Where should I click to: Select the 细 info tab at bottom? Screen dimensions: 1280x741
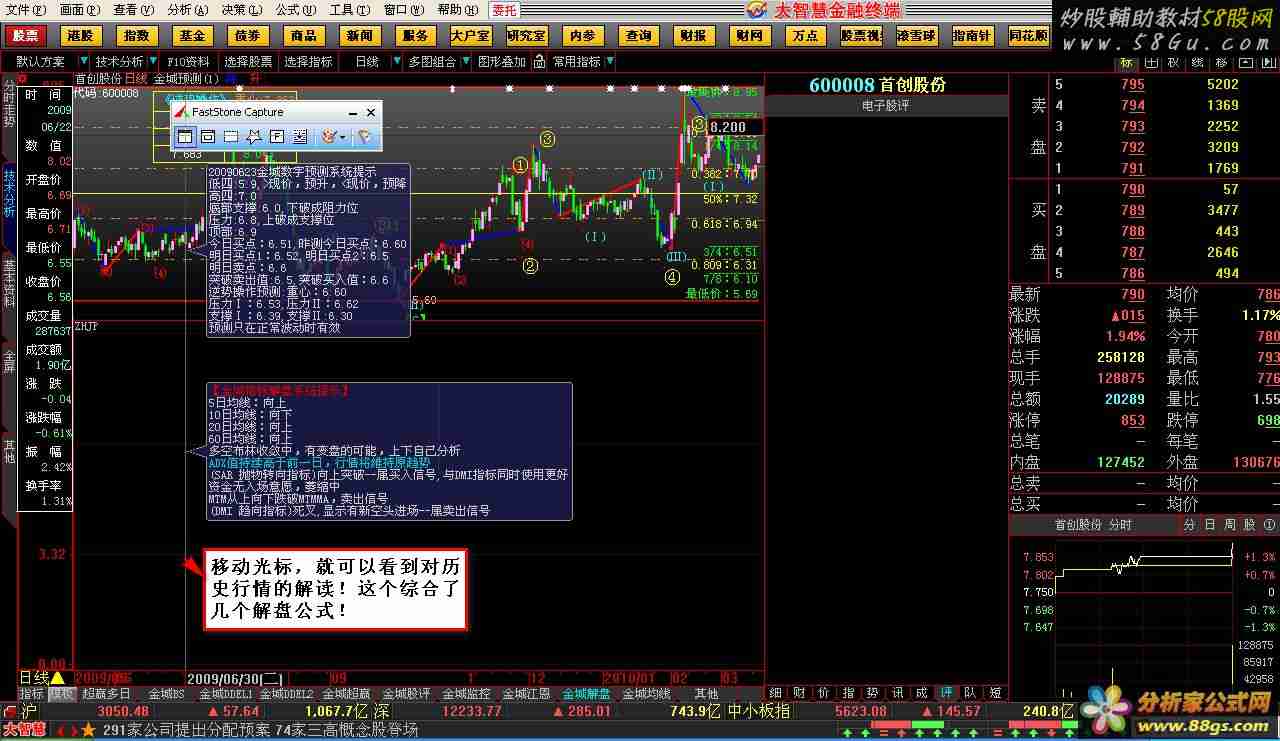tap(775, 692)
